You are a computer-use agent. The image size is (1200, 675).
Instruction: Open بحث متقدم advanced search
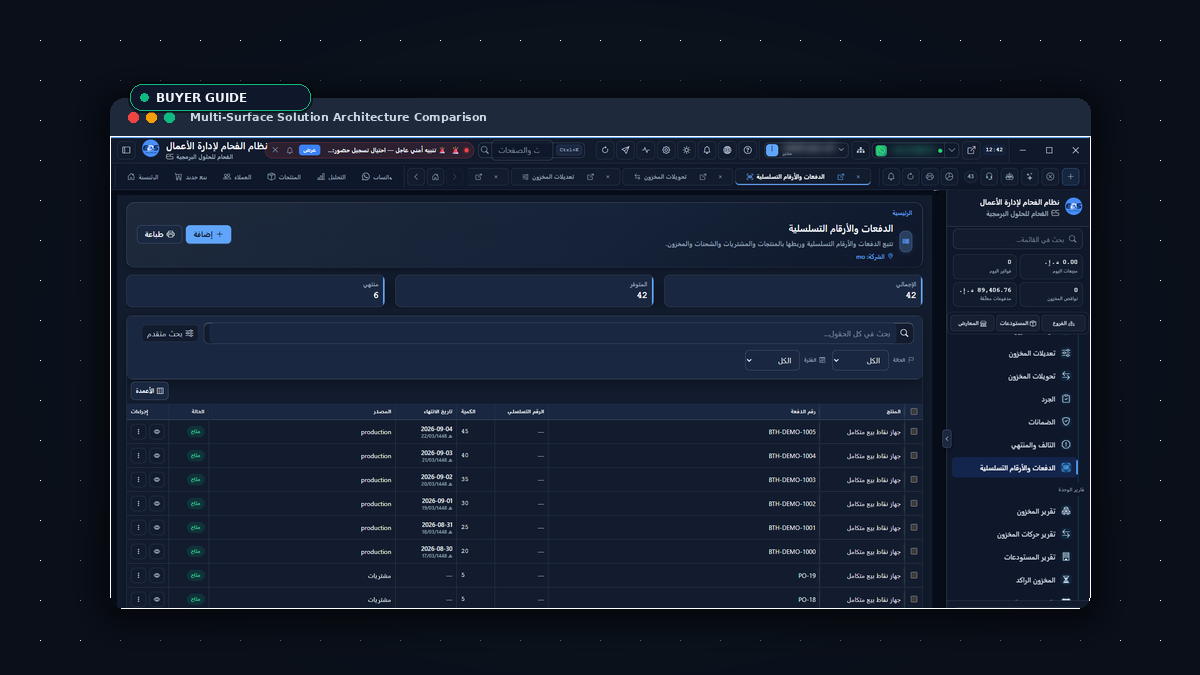[x=170, y=333]
